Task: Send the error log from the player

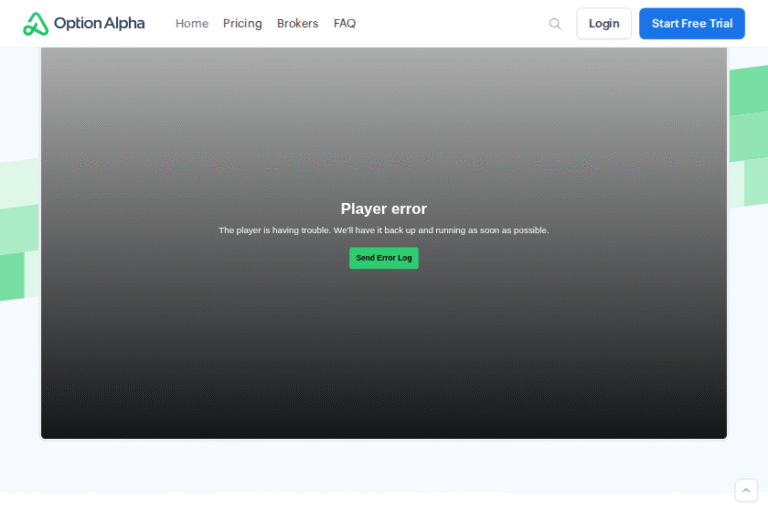Action: 383,258
